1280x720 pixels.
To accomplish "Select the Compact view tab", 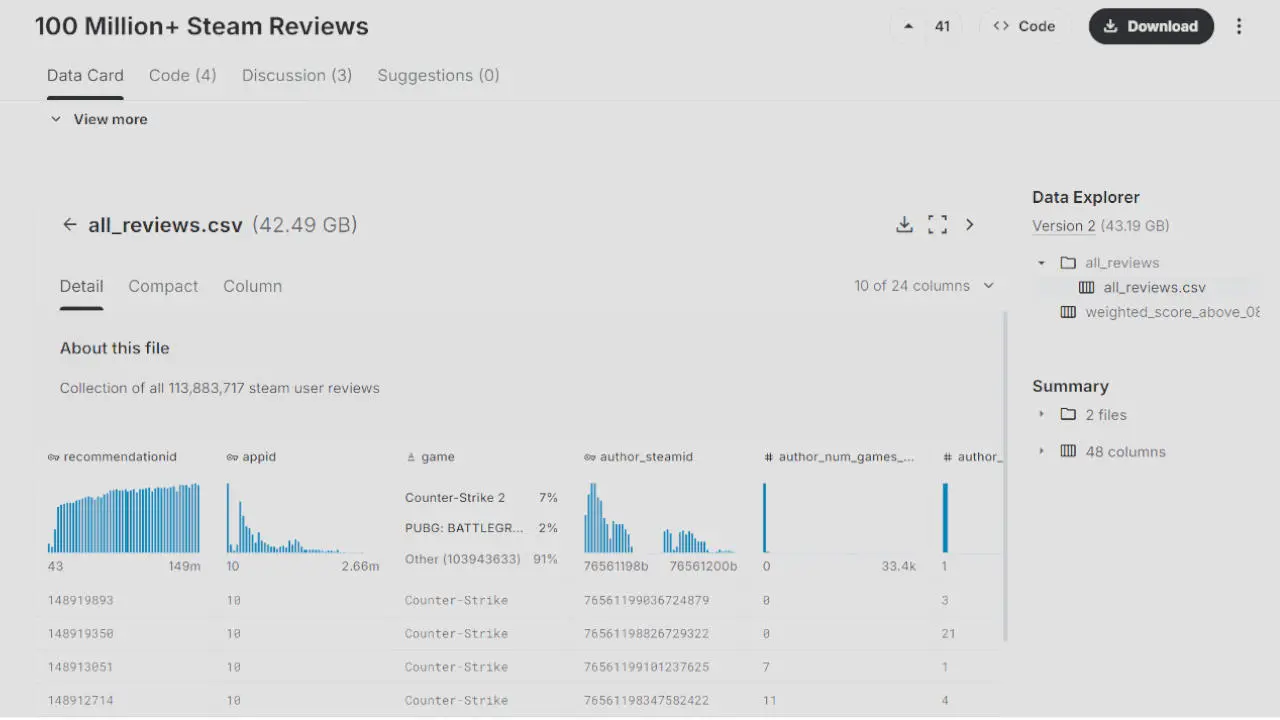I will (x=163, y=286).
